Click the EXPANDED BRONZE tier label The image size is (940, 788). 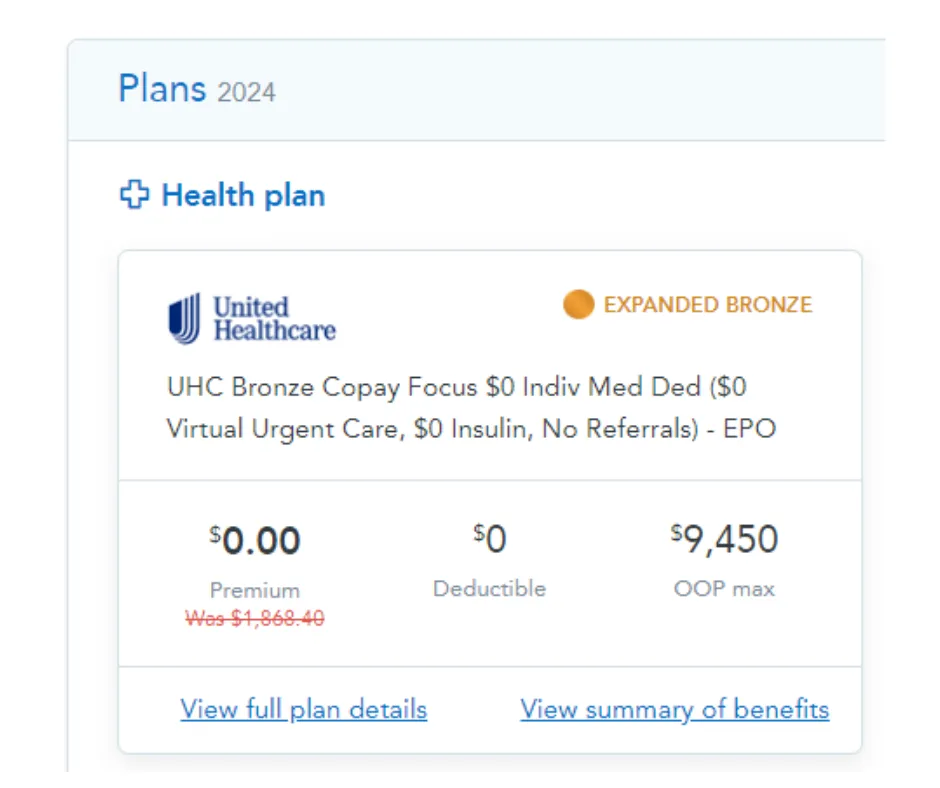coord(708,305)
